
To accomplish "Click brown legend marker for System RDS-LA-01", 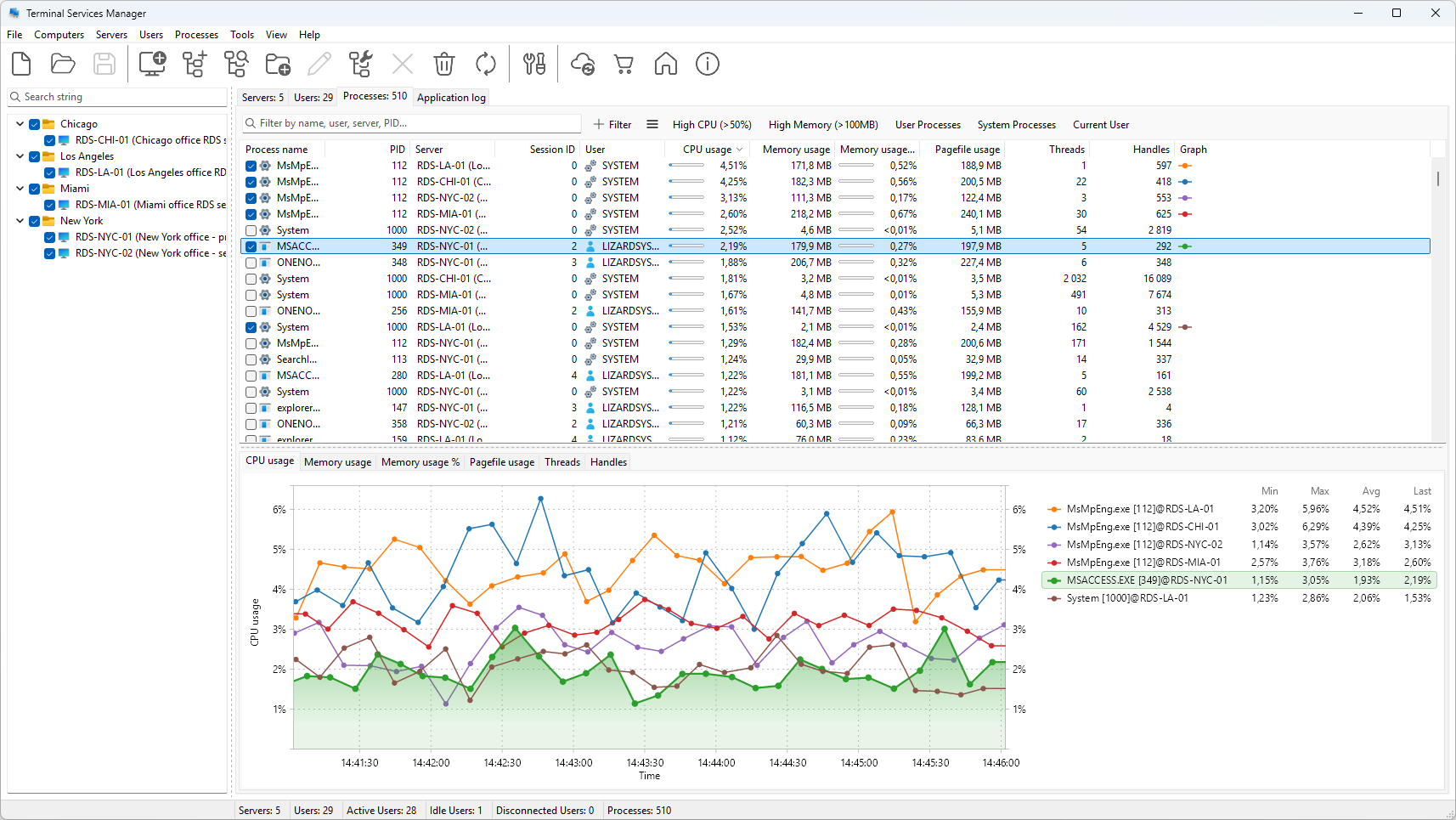I will (1054, 598).
